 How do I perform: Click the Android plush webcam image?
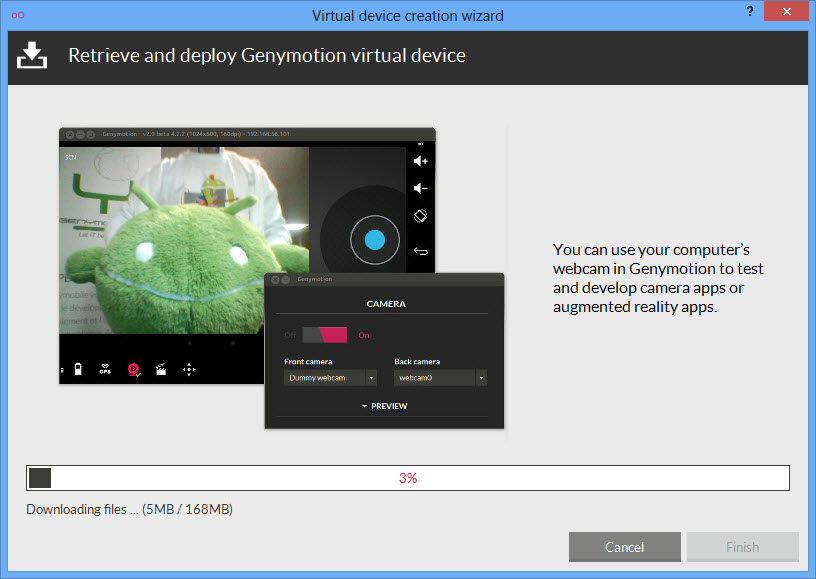tap(184, 240)
